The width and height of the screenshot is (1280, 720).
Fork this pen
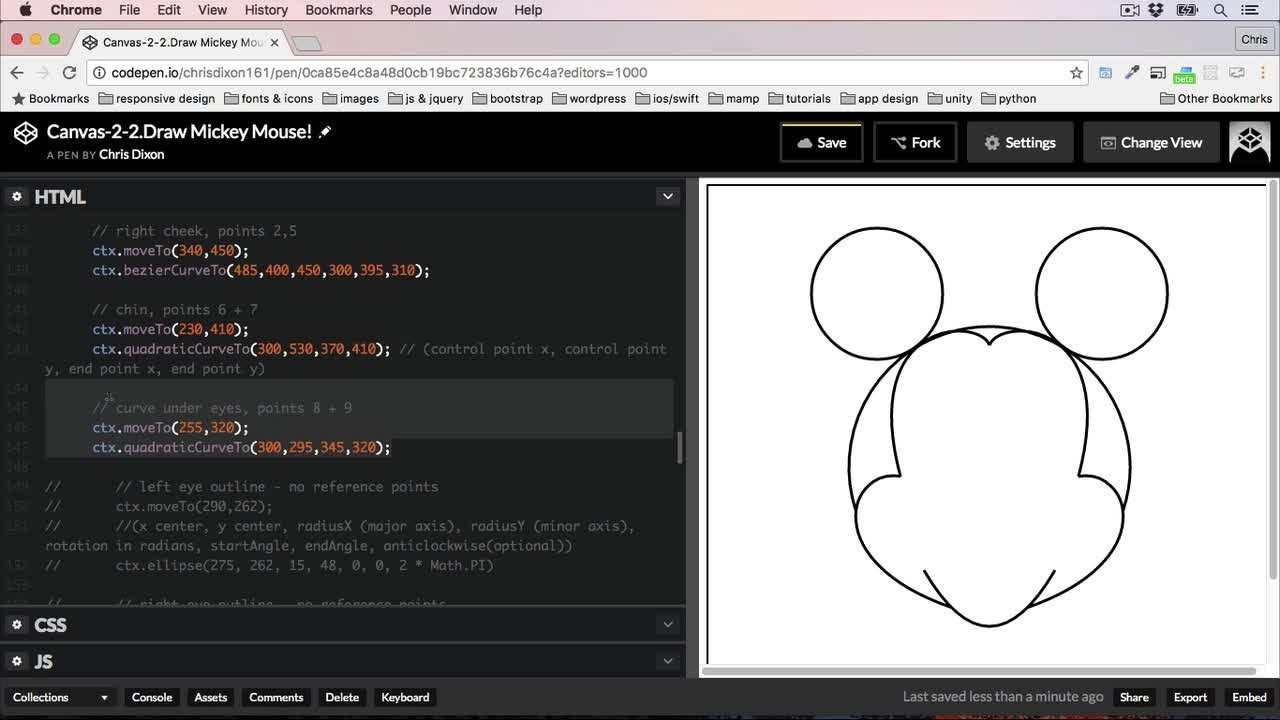point(915,142)
